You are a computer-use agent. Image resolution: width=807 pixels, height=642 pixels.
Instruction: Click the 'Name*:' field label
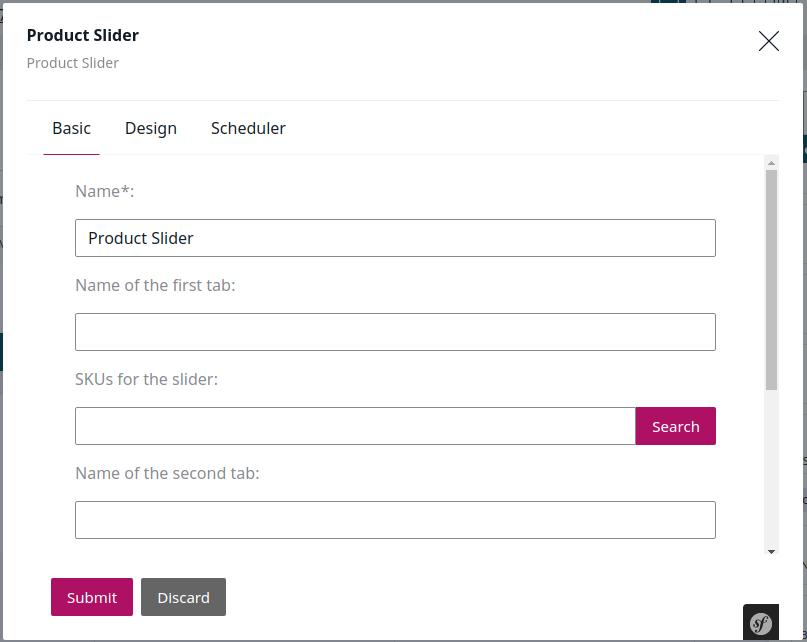(x=104, y=191)
